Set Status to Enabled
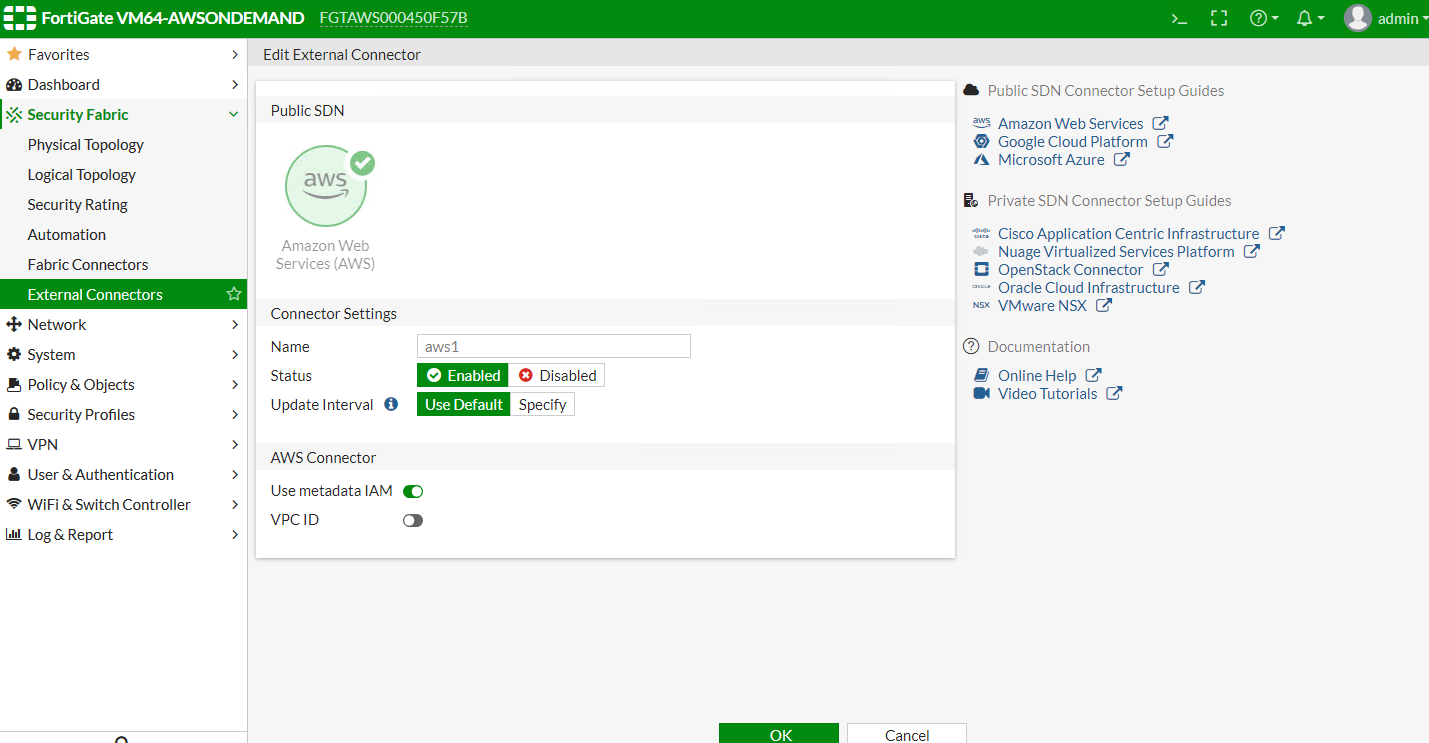The image size is (1429, 743). click(463, 375)
